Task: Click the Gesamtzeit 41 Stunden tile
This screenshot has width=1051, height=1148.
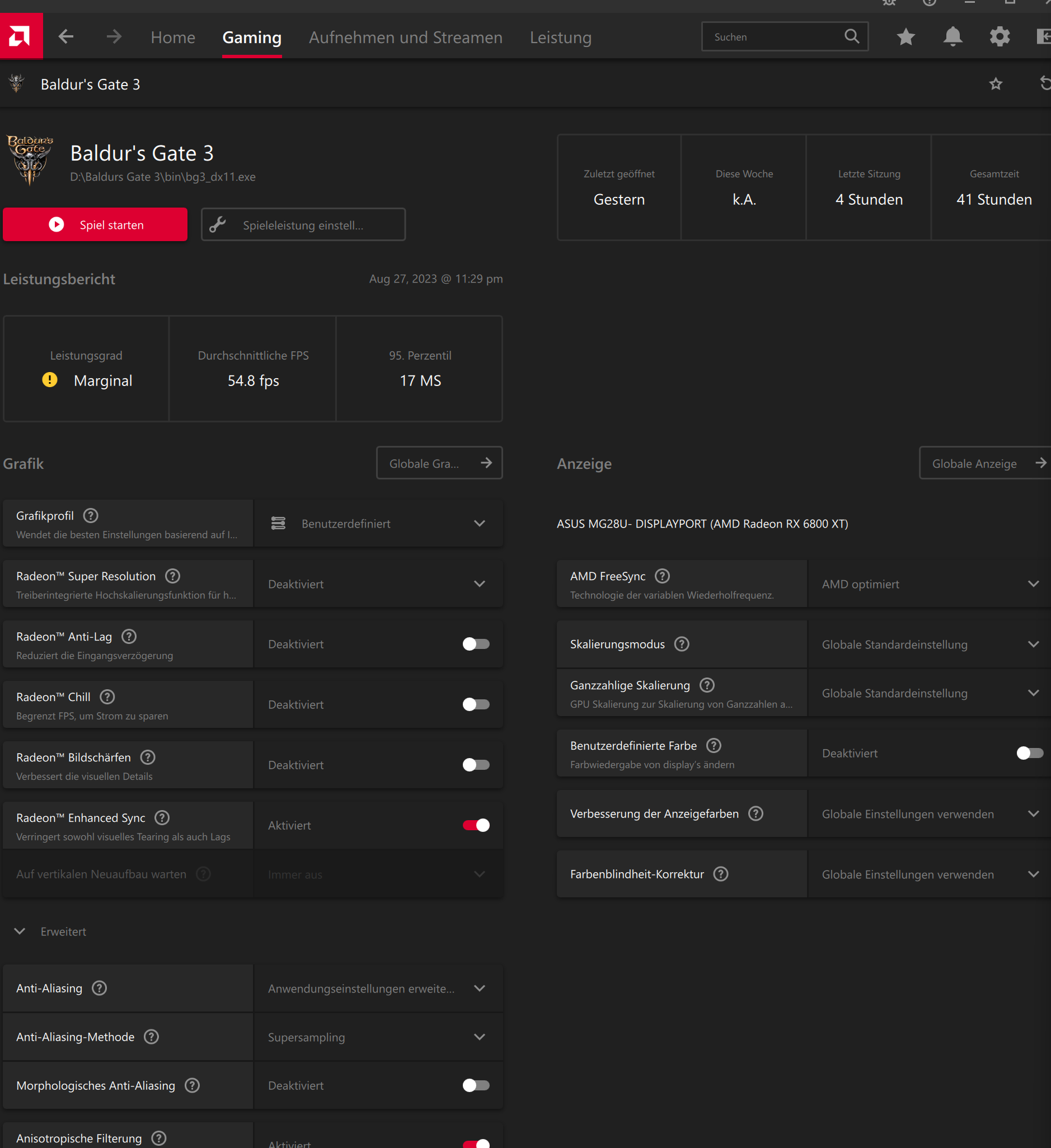Action: (x=992, y=187)
